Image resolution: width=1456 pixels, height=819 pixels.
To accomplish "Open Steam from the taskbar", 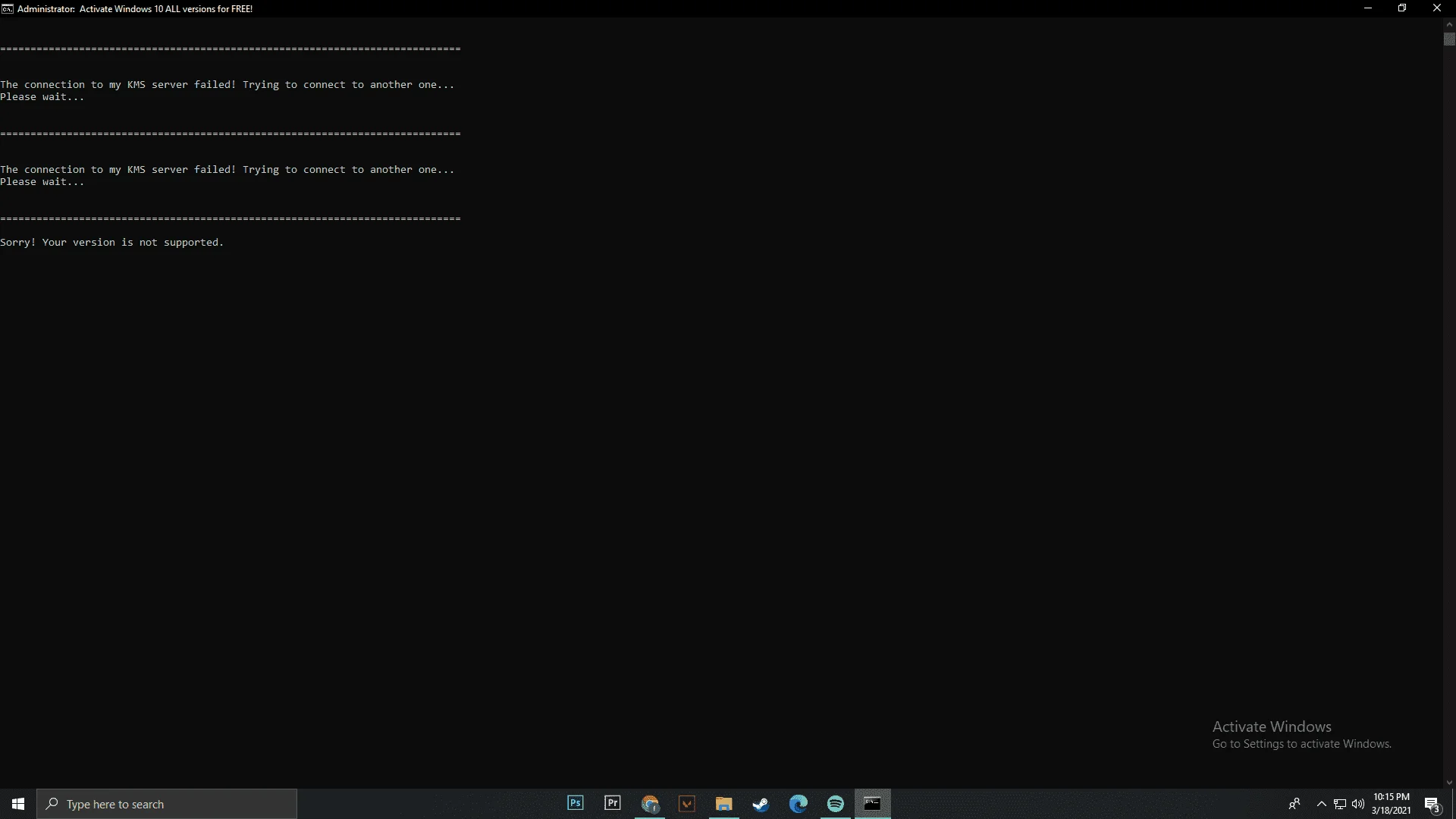I will [761, 803].
